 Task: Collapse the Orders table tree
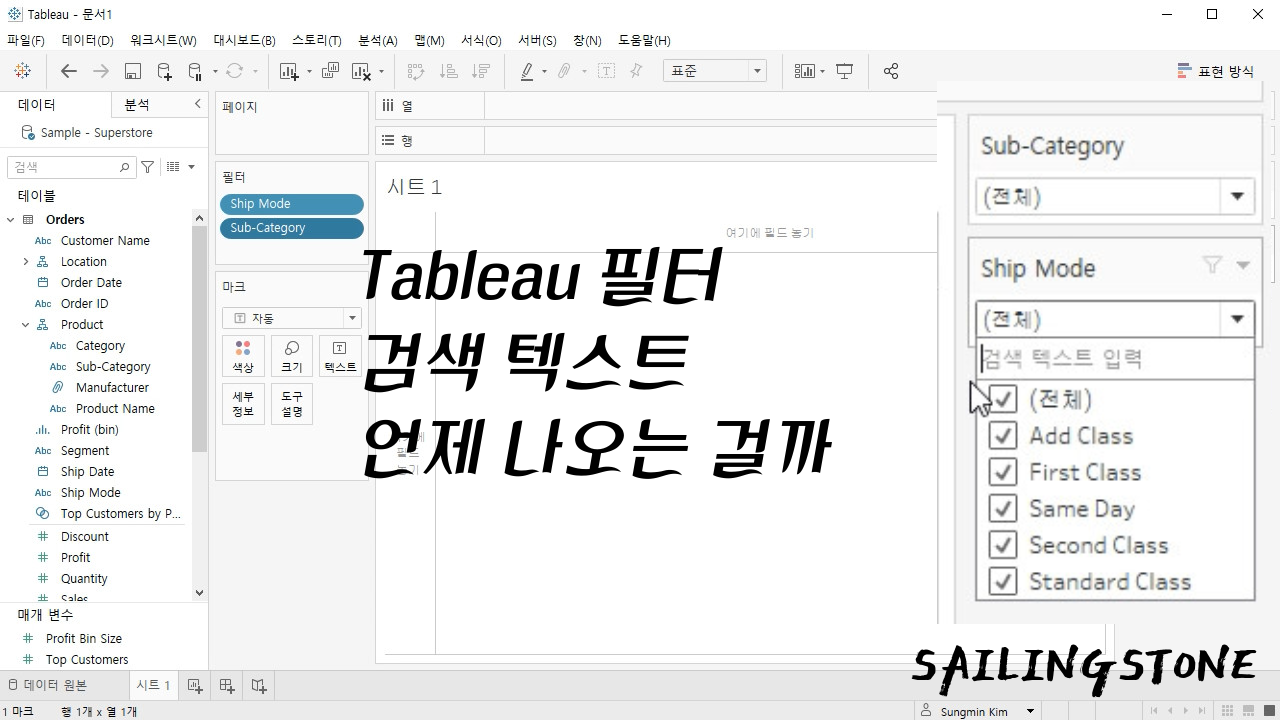(x=10, y=220)
